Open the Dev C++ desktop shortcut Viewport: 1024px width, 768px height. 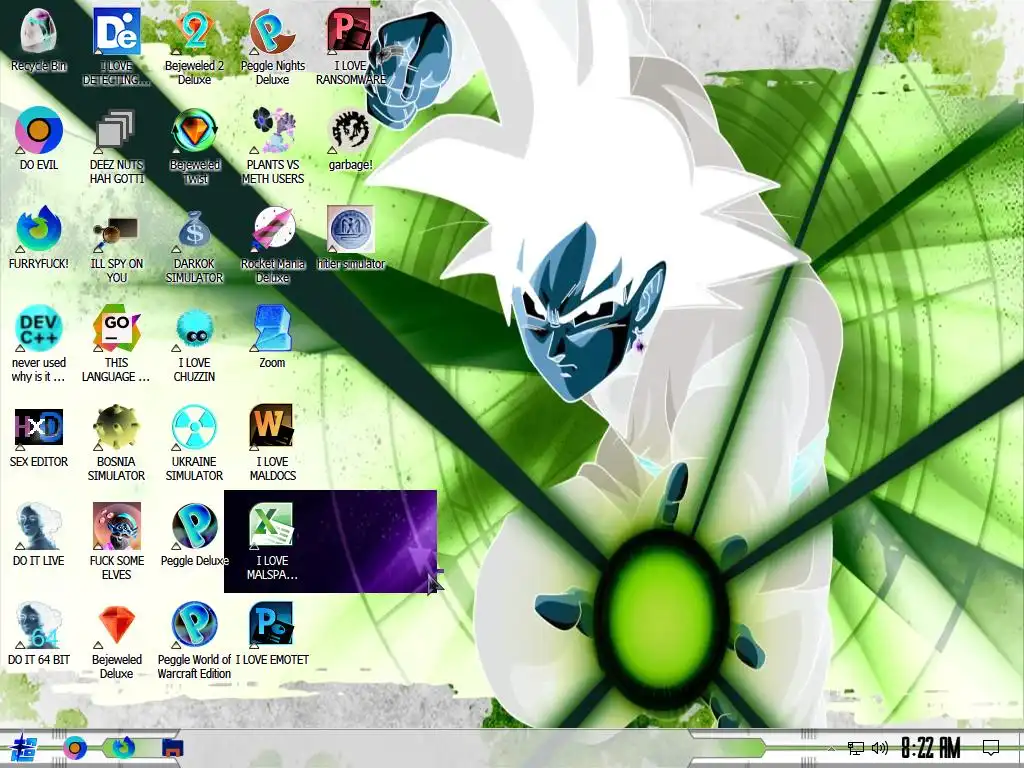[x=39, y=328]
